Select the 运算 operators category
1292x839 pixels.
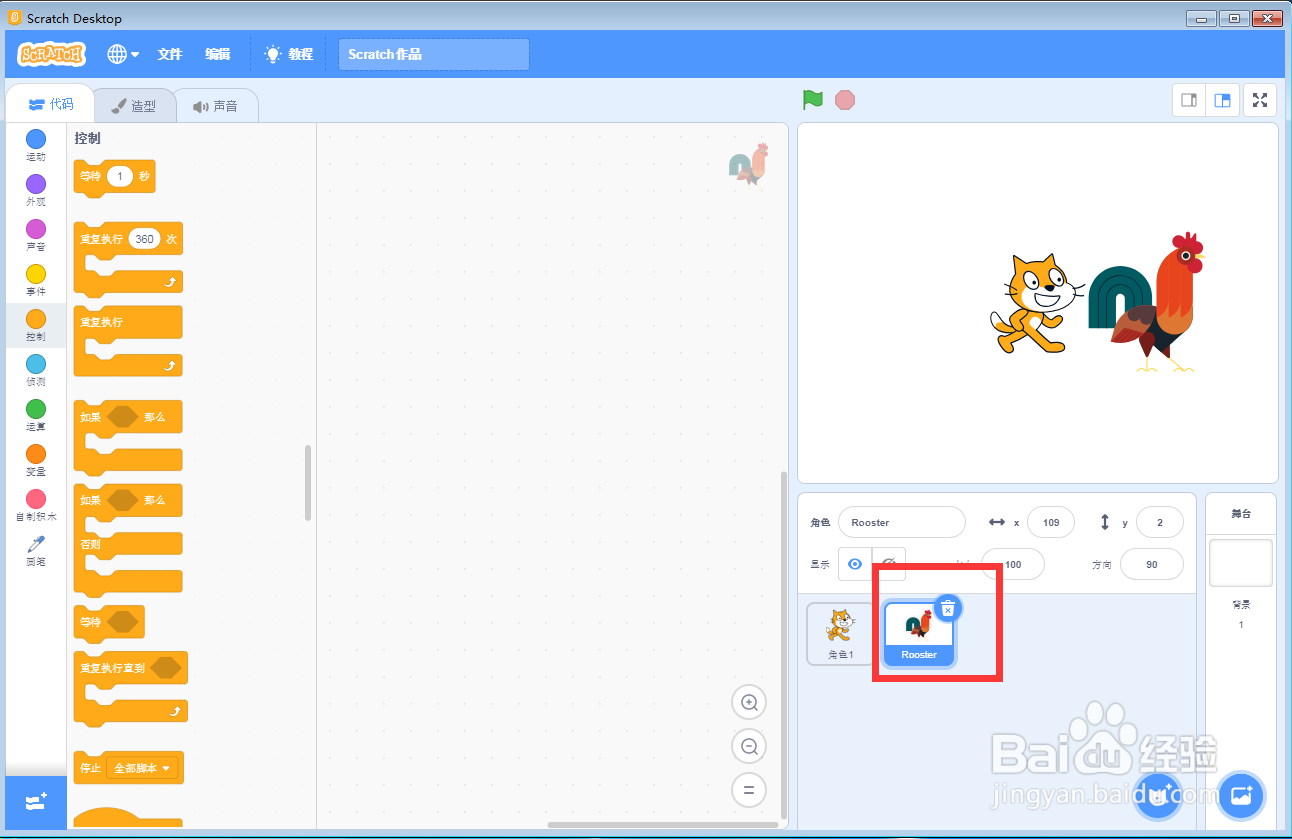[36, 415]
